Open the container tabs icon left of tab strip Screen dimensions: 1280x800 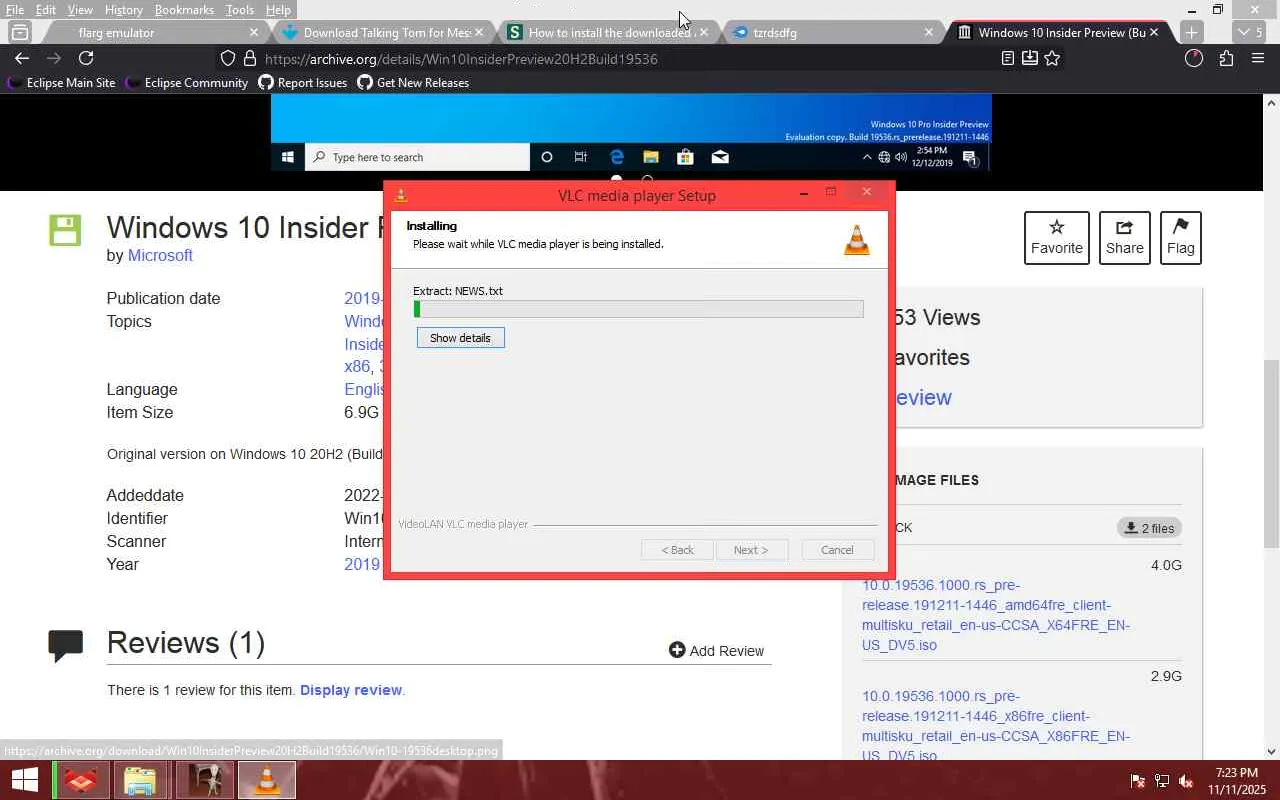pos(19,32)
